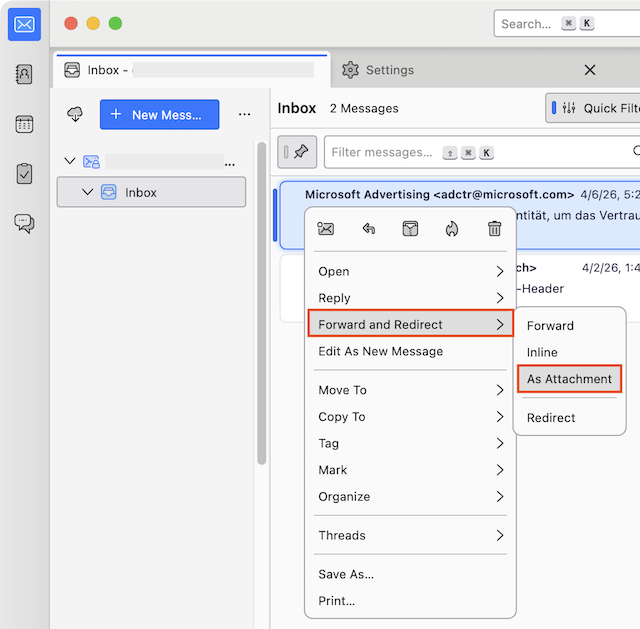Click the folder pane scrollbar

pyautogui.click(x=262, y=303)
